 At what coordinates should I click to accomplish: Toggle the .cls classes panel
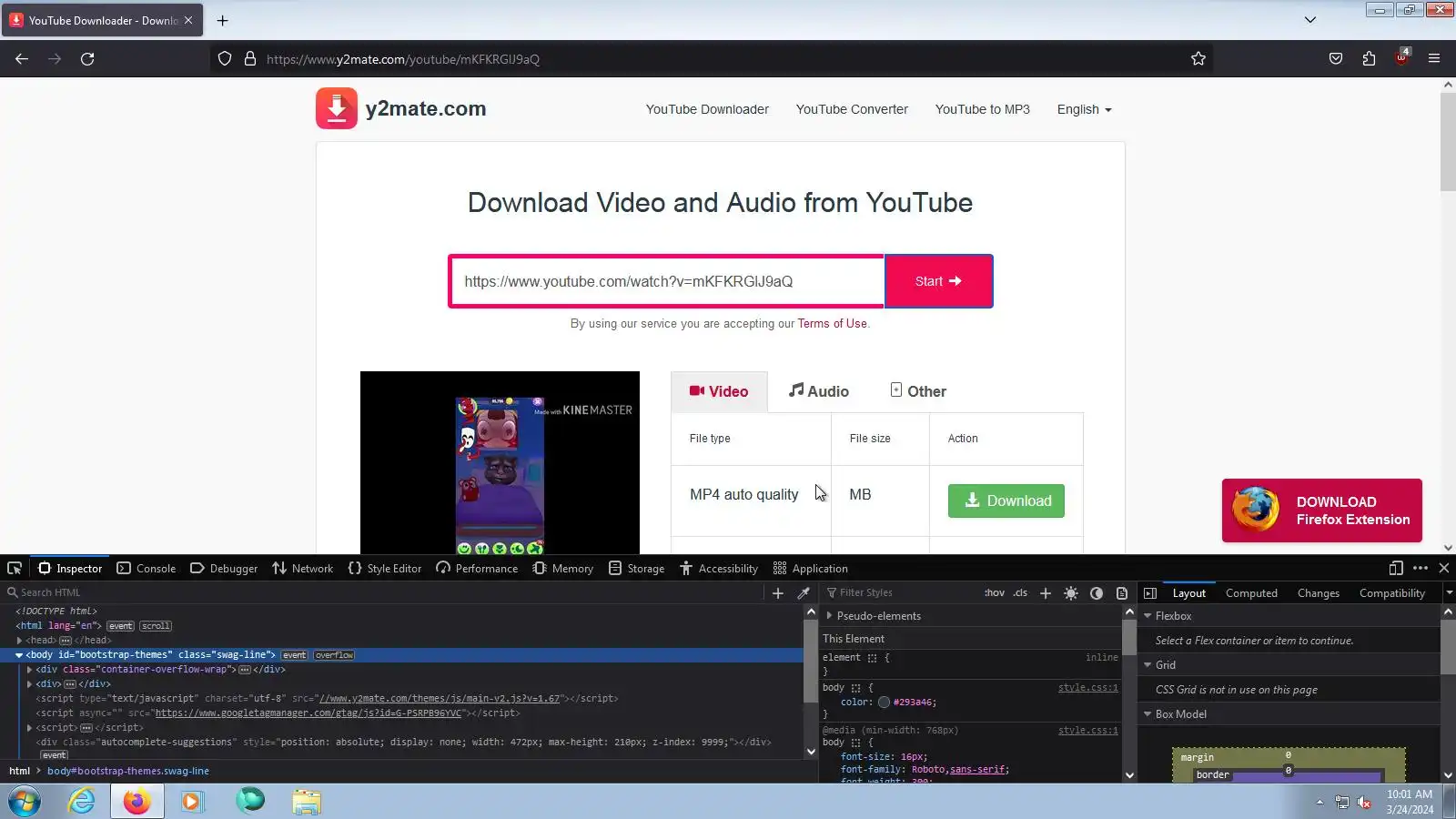click(1021, 592)
